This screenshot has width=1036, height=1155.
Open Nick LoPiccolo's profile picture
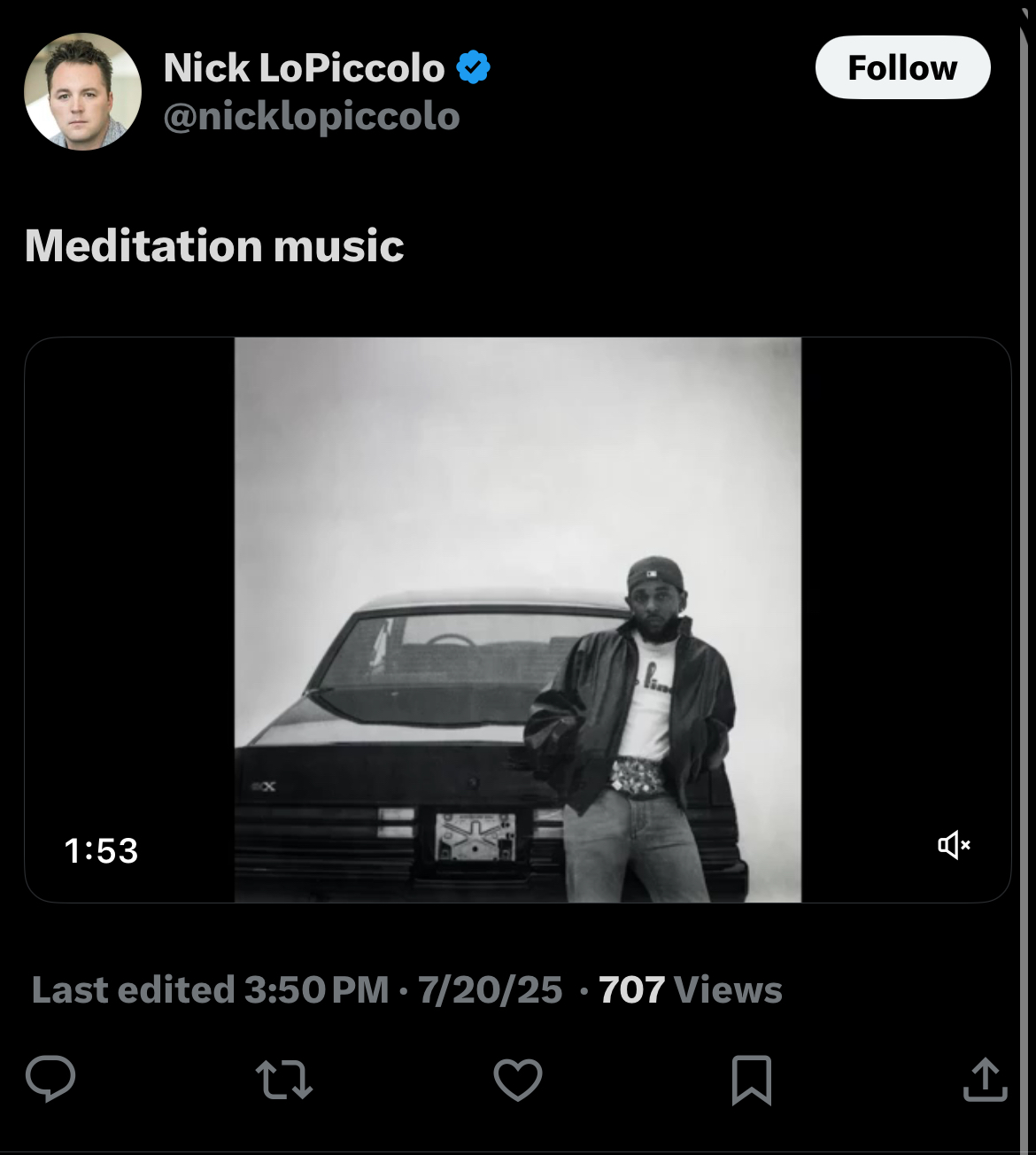(x=82, y=91)
